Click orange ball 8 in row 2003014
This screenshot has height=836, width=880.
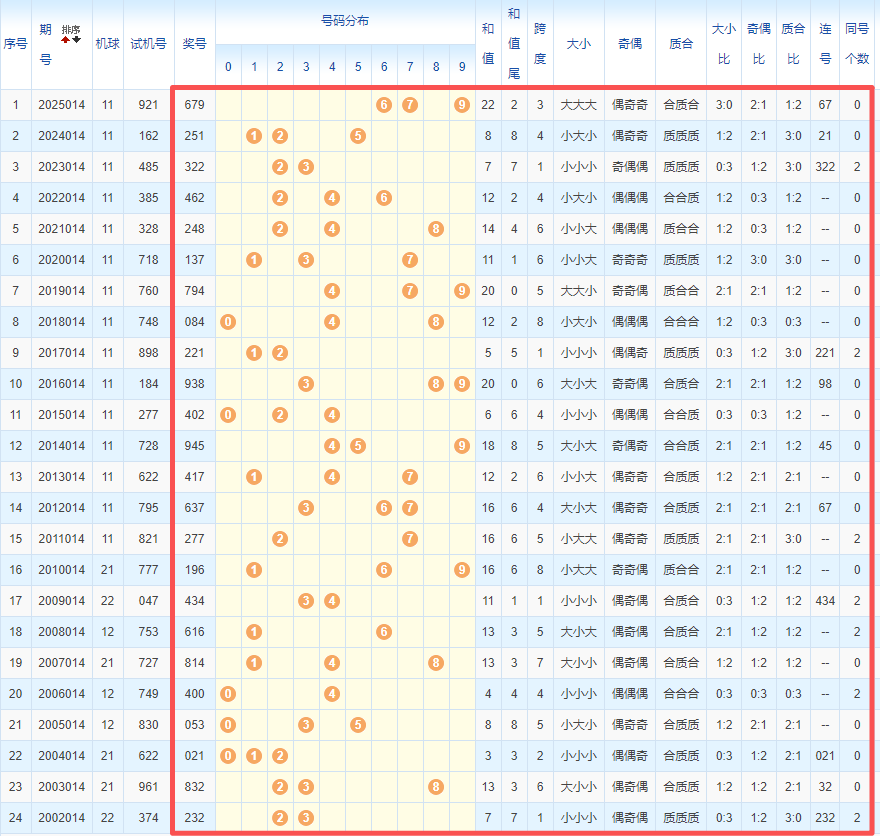[x=436, y=787]
